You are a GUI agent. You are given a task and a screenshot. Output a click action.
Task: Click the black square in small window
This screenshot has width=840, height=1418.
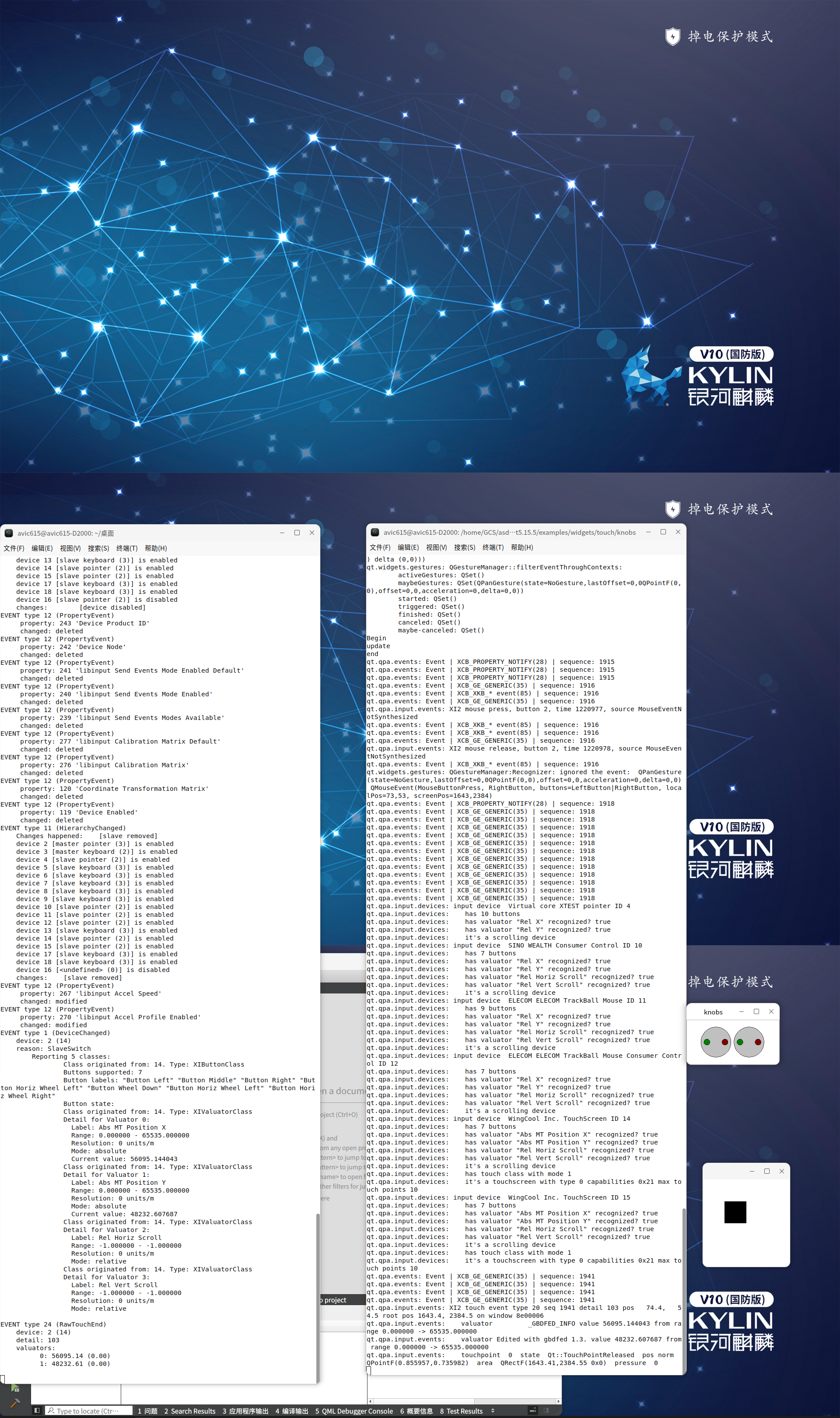pyautogui.click(x=735, y=1212)
